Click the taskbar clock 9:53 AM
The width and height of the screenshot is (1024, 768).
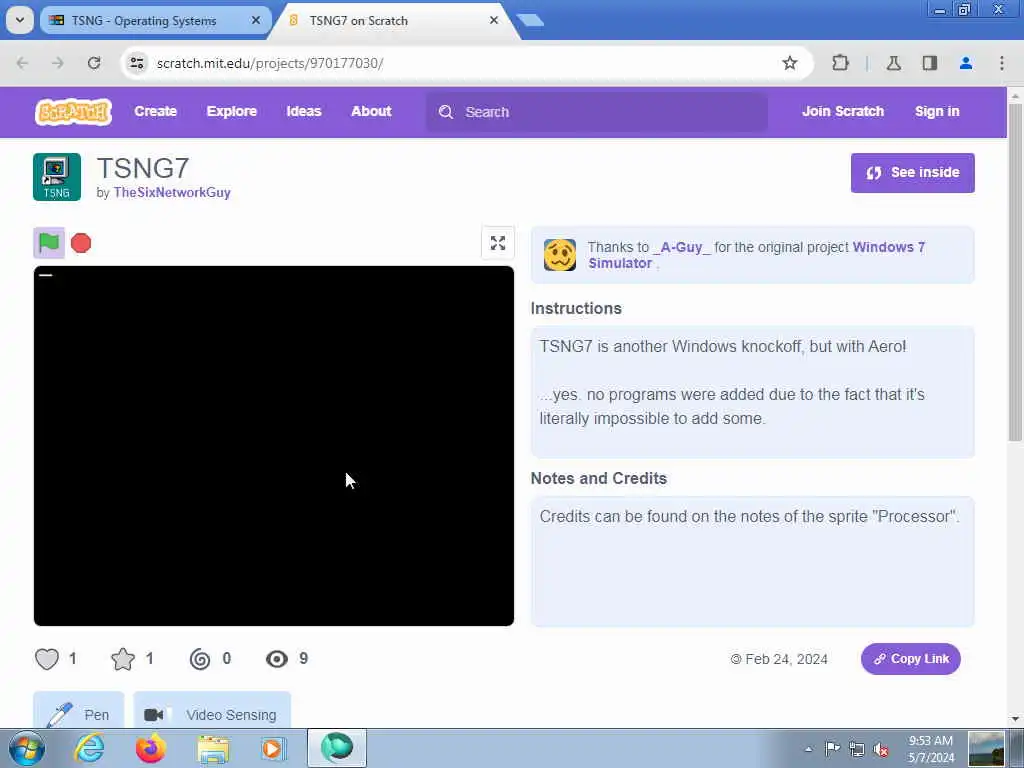click(931, 749)
